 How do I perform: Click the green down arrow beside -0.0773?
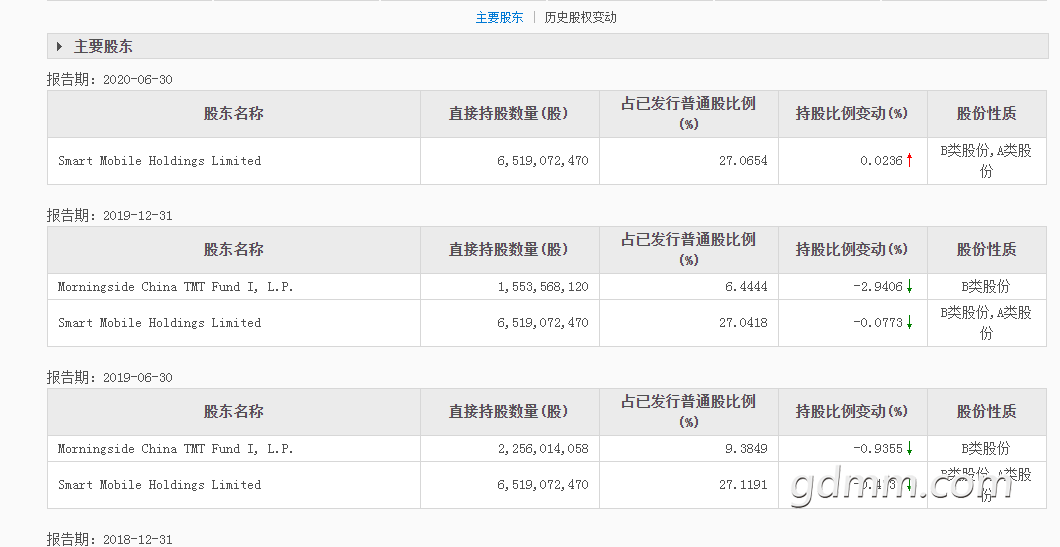point(909,323)
